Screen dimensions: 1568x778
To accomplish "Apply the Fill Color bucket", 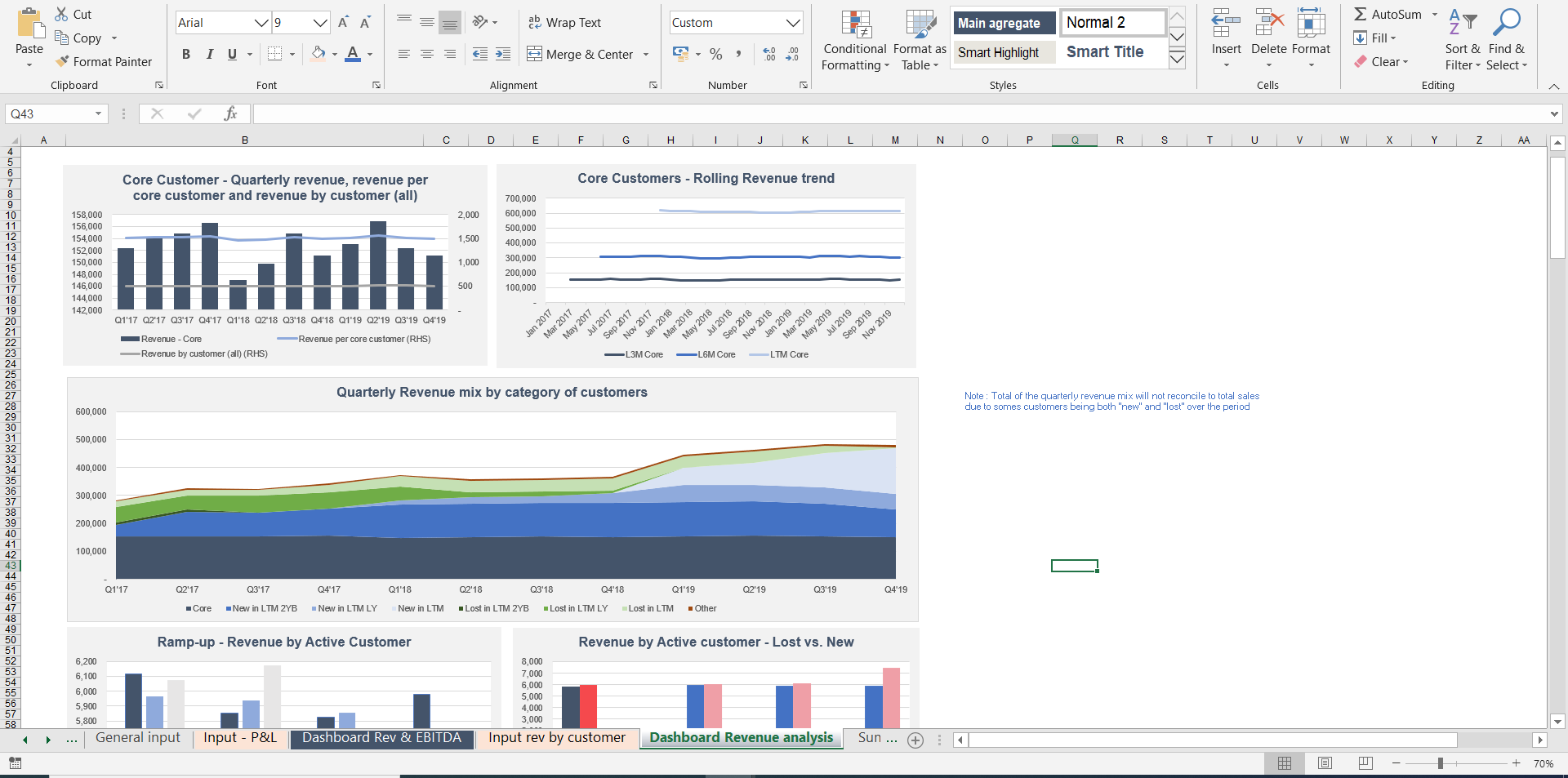I will (318, 54).
